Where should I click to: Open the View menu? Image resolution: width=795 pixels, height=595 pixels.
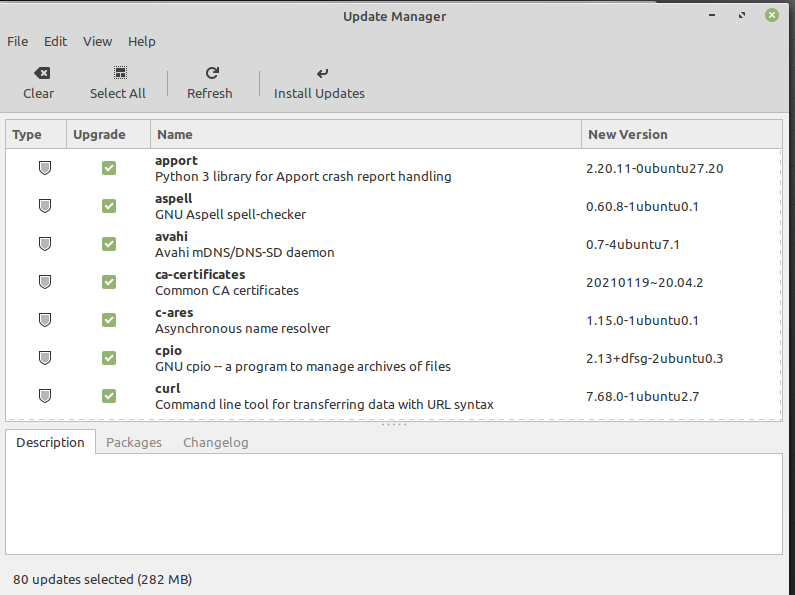pyautogui.click(x=97, y=41)
